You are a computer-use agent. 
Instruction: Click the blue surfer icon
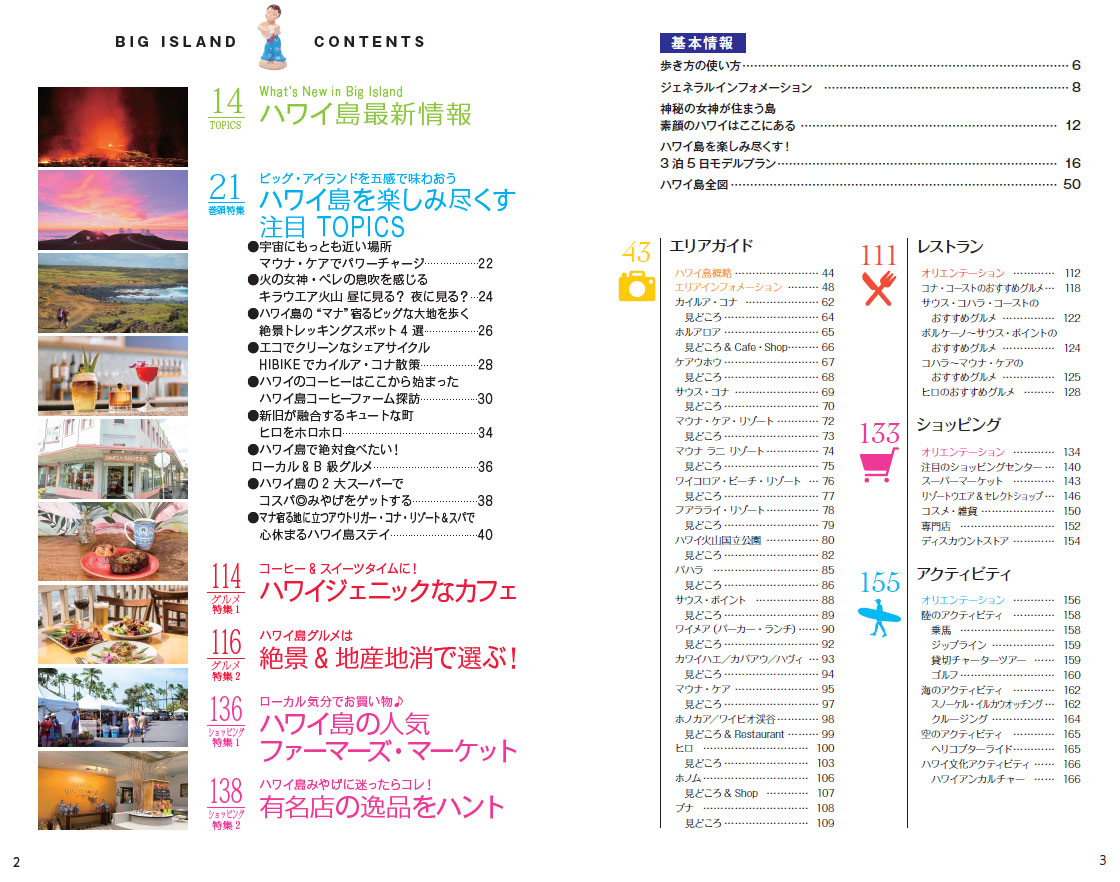pyautogui.click(x=879, y=618)
